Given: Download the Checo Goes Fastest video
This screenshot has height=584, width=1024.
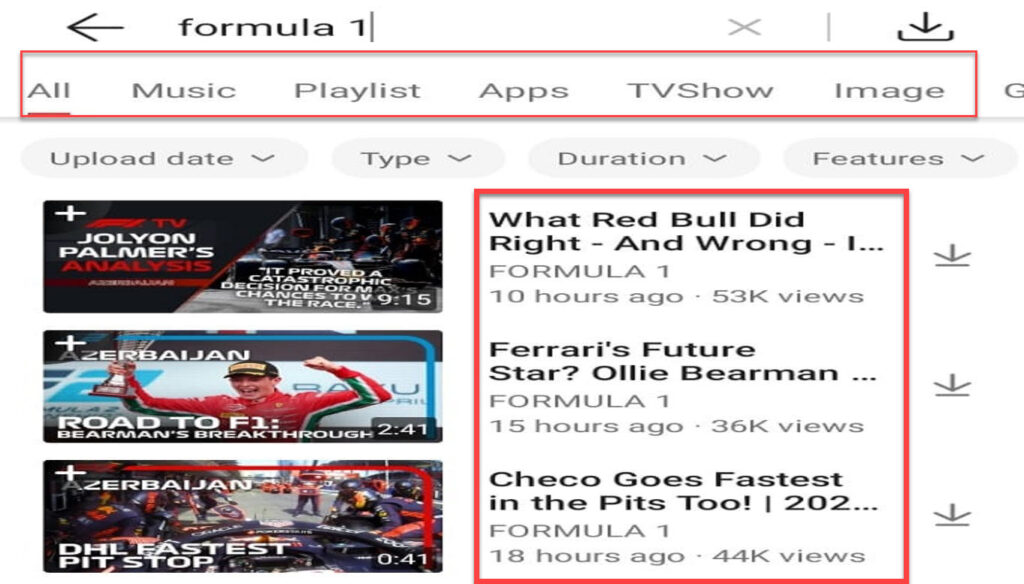Looking at the screenshot, I should (952, 515).
